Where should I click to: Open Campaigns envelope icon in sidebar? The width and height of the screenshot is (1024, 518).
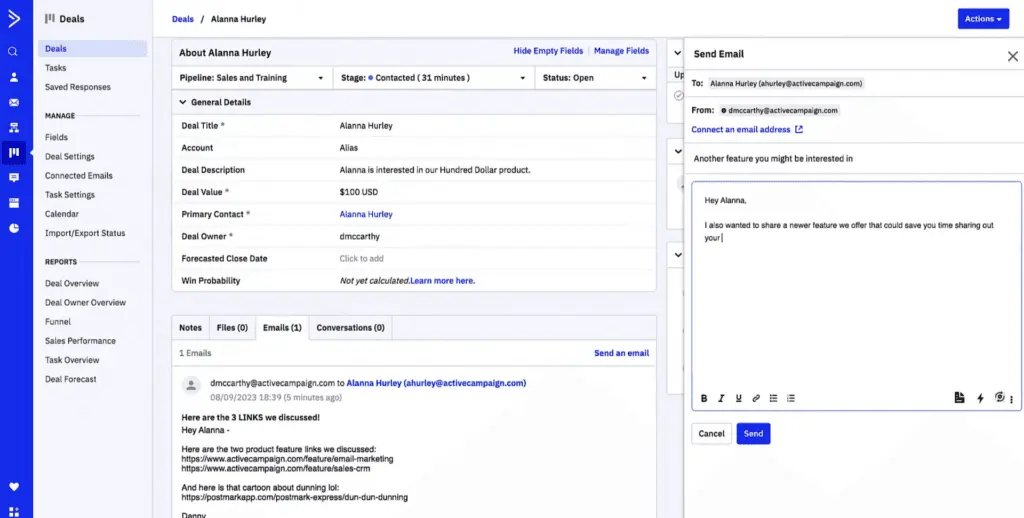(x=14, y=103)
